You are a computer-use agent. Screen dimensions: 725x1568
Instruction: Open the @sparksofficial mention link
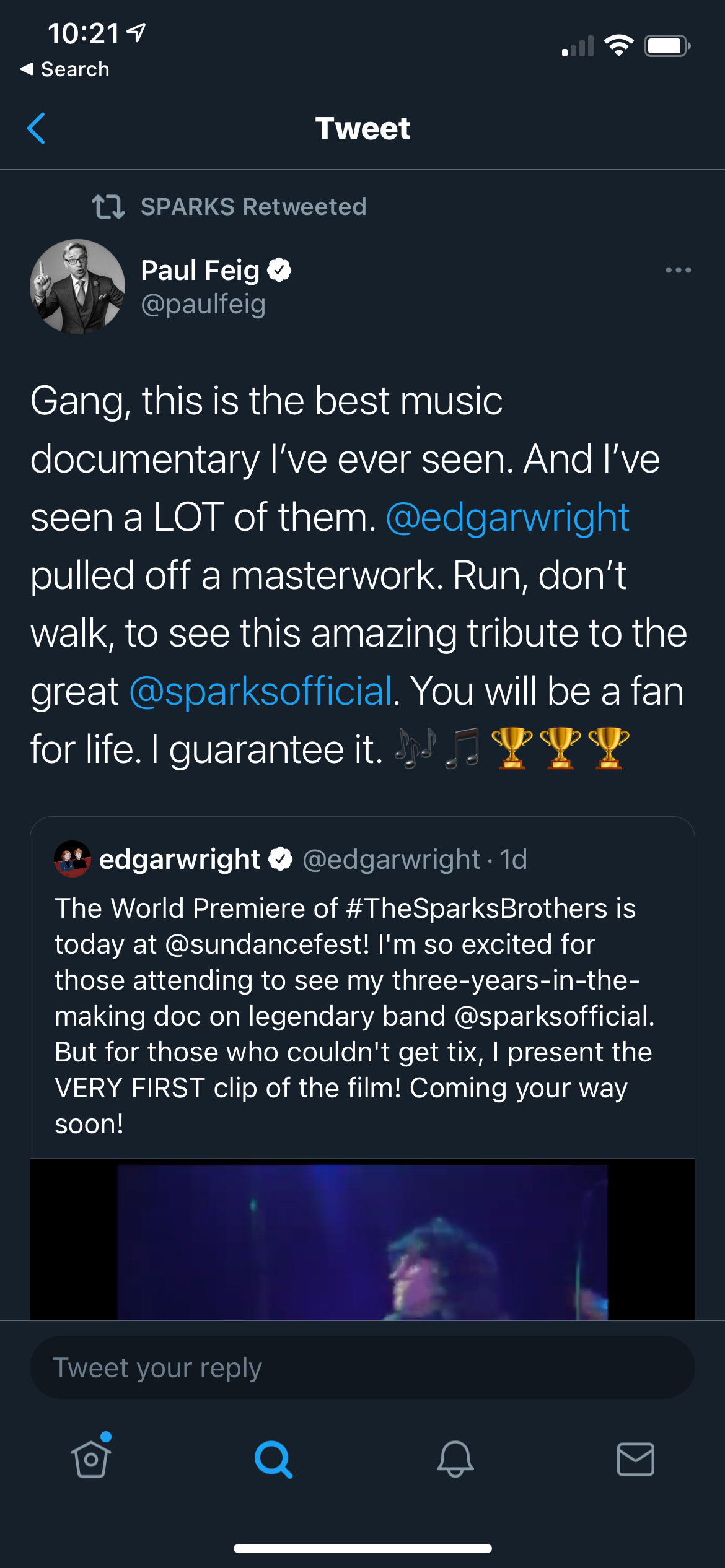coord(261,691)
